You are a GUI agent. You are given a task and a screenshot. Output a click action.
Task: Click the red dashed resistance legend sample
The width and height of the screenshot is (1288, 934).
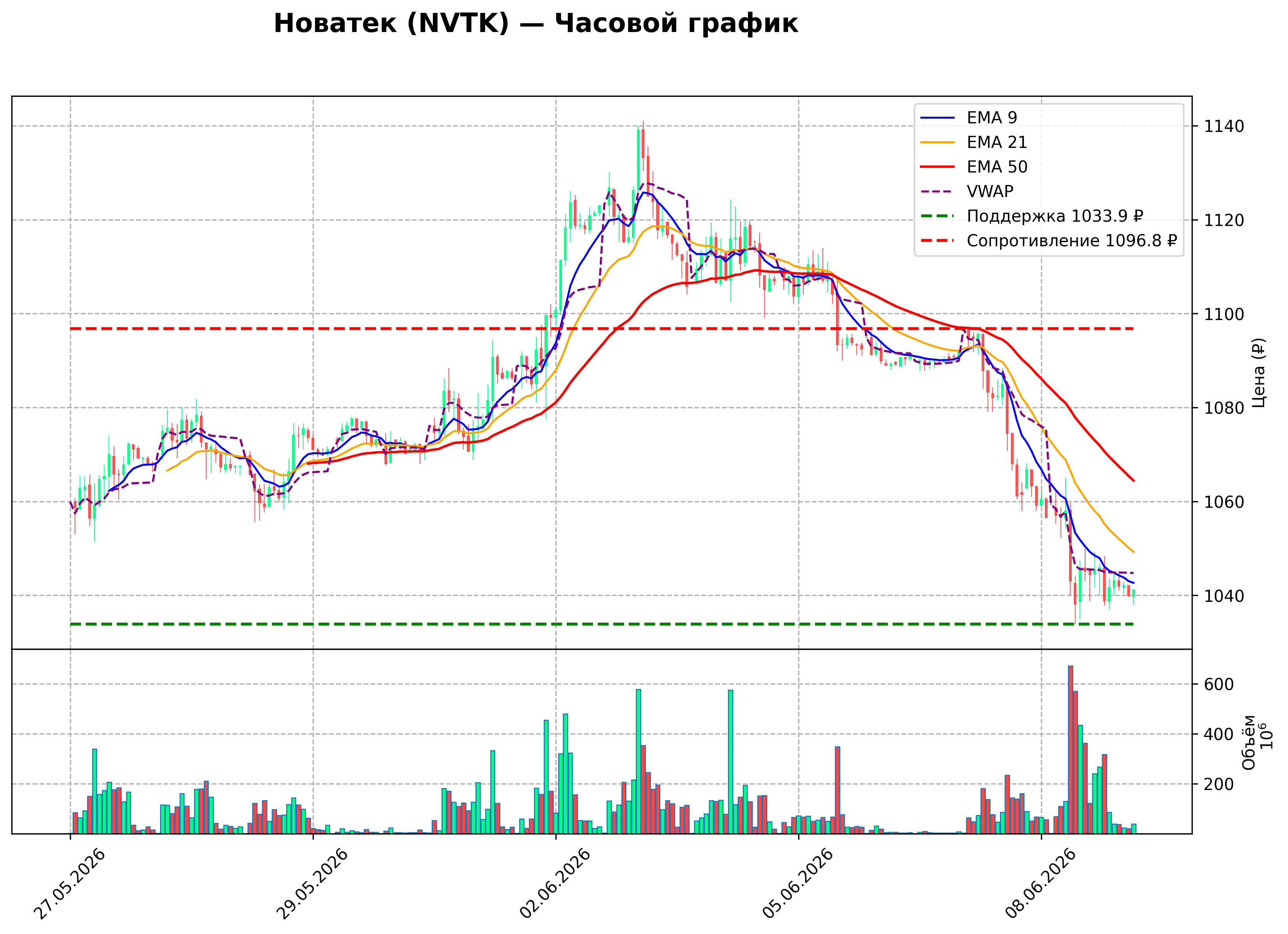coord(938,241)
